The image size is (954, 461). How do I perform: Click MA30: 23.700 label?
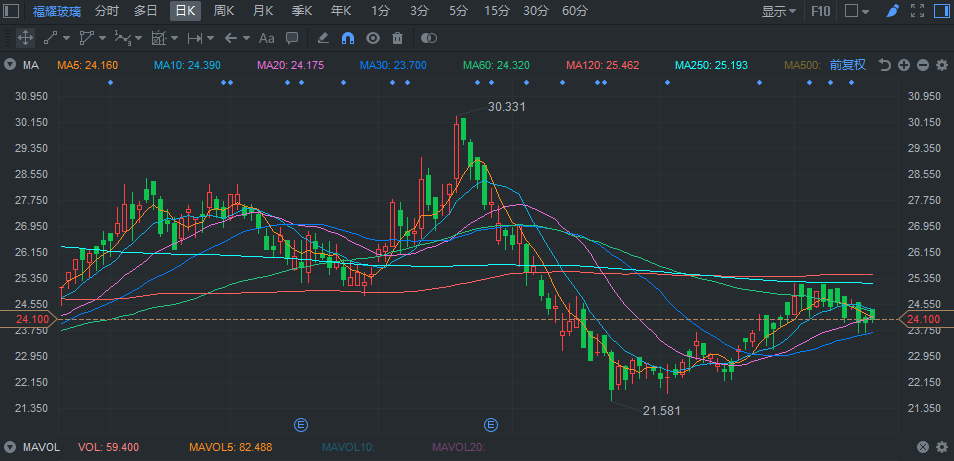point(393,65)
